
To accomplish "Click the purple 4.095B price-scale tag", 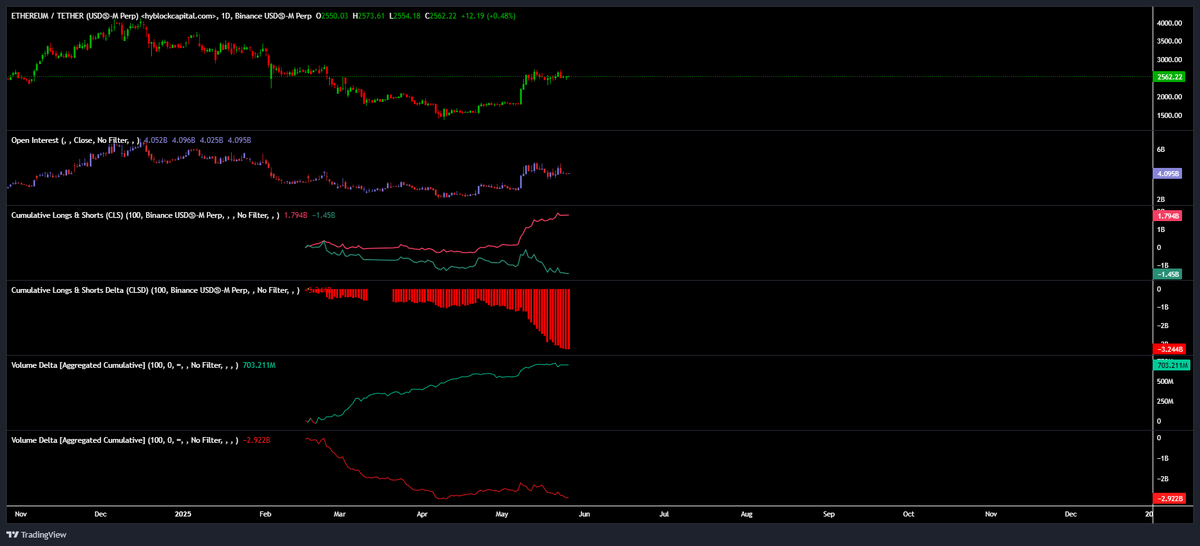I will coord(1170,173).
